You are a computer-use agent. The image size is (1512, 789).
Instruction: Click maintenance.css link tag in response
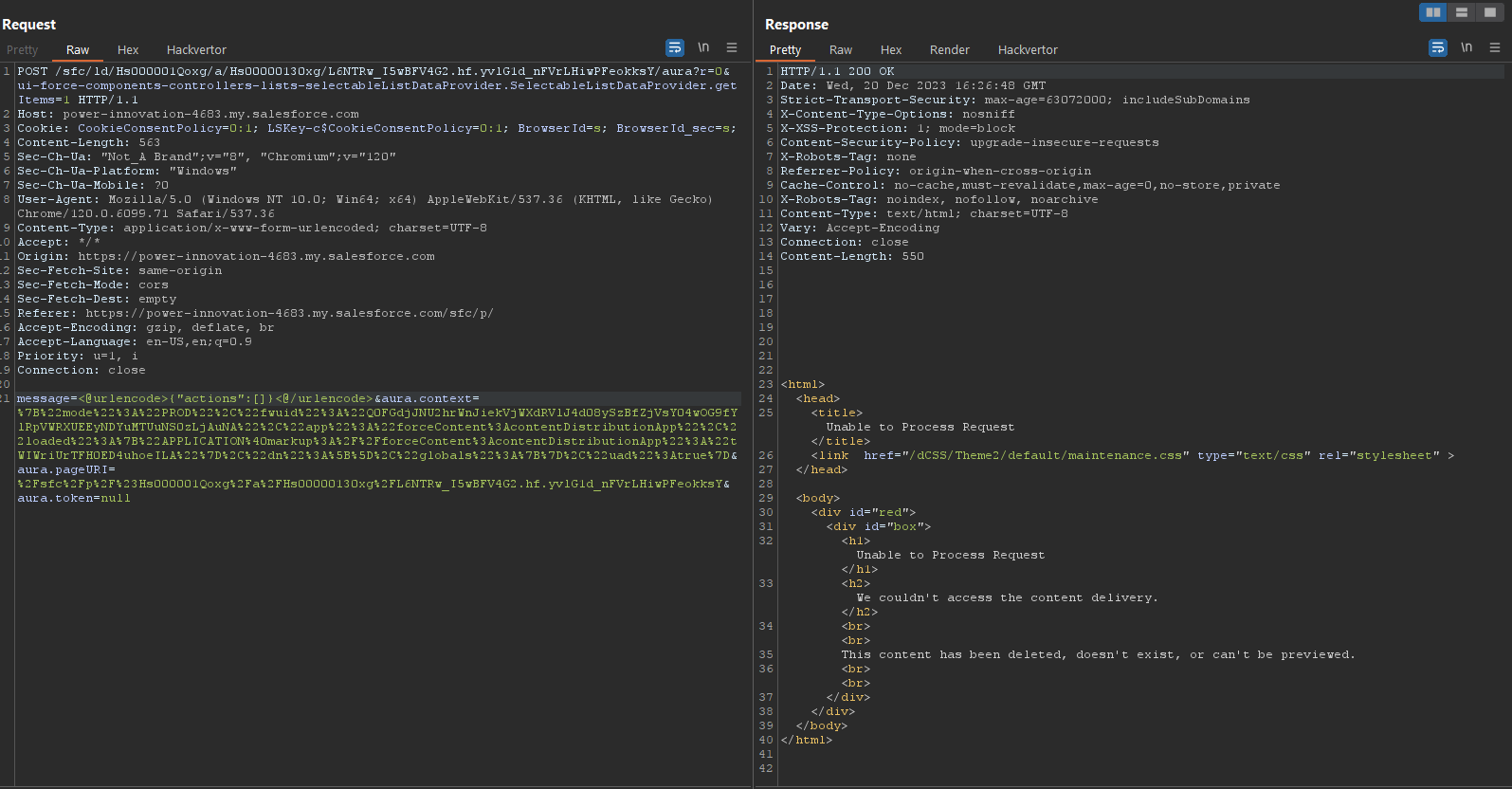[1133, 455]
